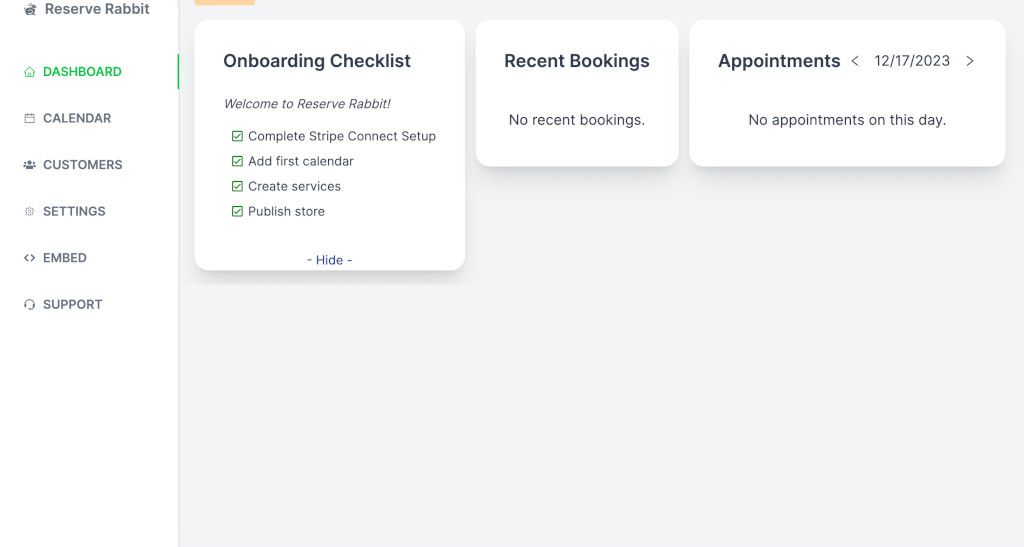Go to previous appointments day arrow
The image size is (1024, 547).
[855, 61]
